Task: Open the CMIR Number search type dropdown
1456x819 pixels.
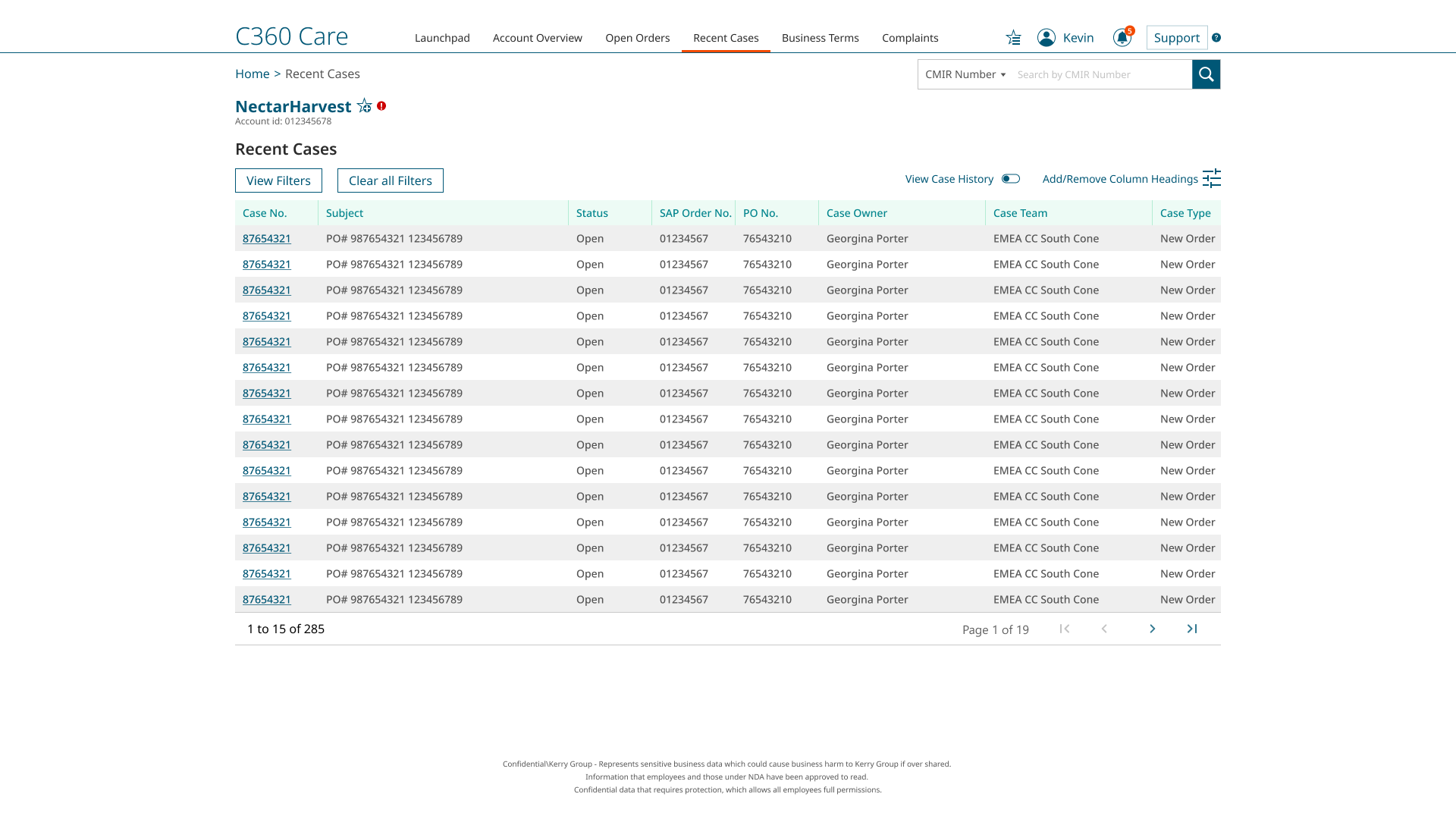Action: pyautogui.click(x=964, y=74)
